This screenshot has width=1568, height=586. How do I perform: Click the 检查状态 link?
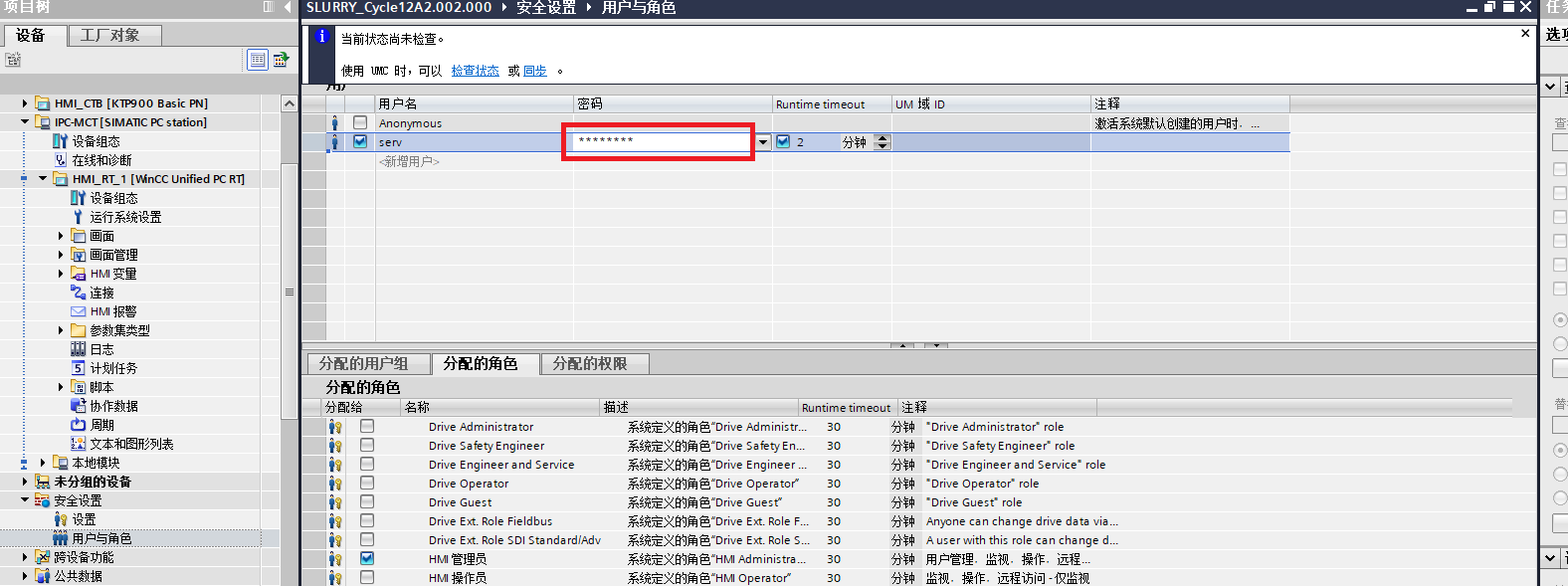pyautogui.click(x=475, y=71)
